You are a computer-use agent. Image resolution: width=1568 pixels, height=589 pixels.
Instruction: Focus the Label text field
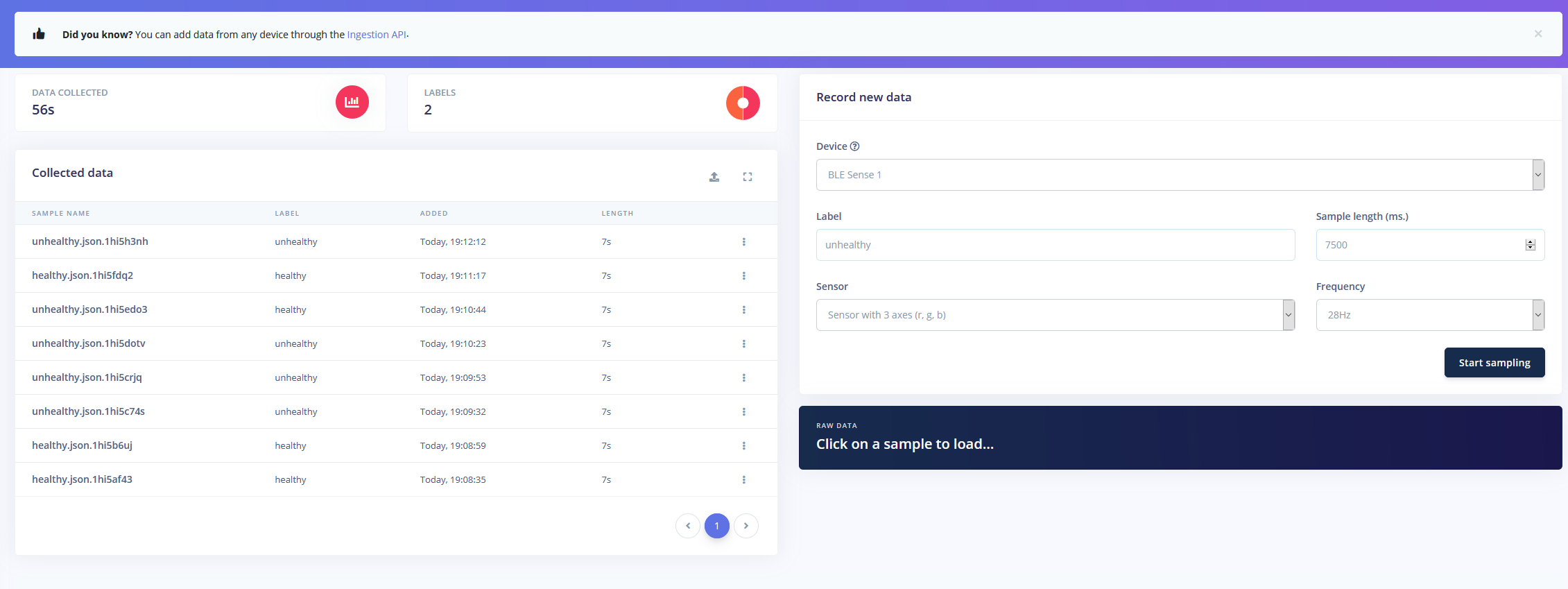[1055, 245]
